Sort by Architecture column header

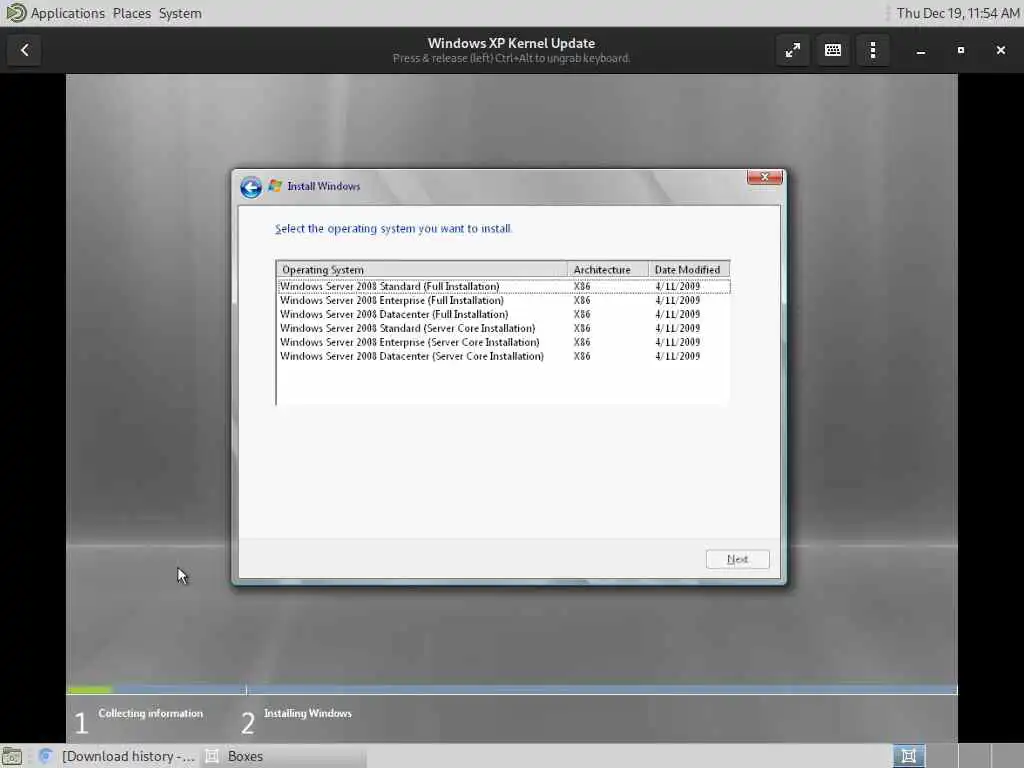click(608, 270)
